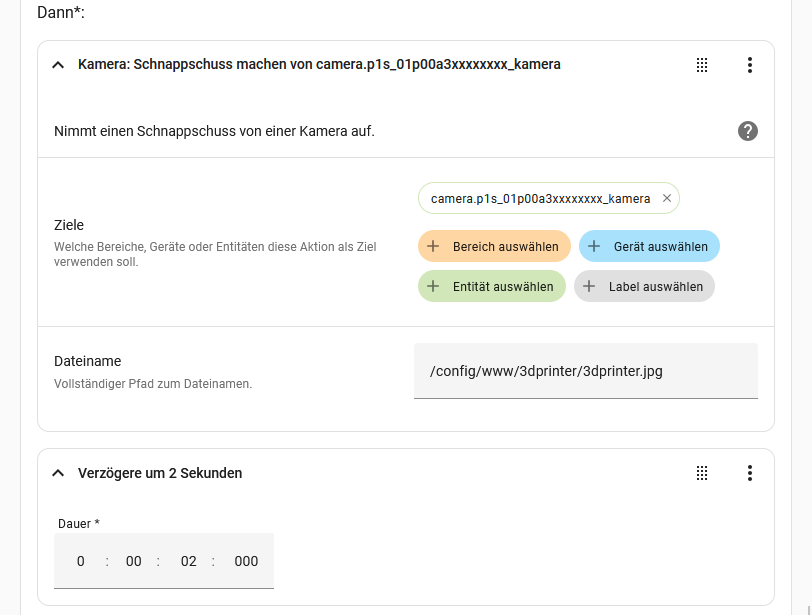Click Entität auswählen button
Screen dimensions: 812x615
click(x=491, y=286)
